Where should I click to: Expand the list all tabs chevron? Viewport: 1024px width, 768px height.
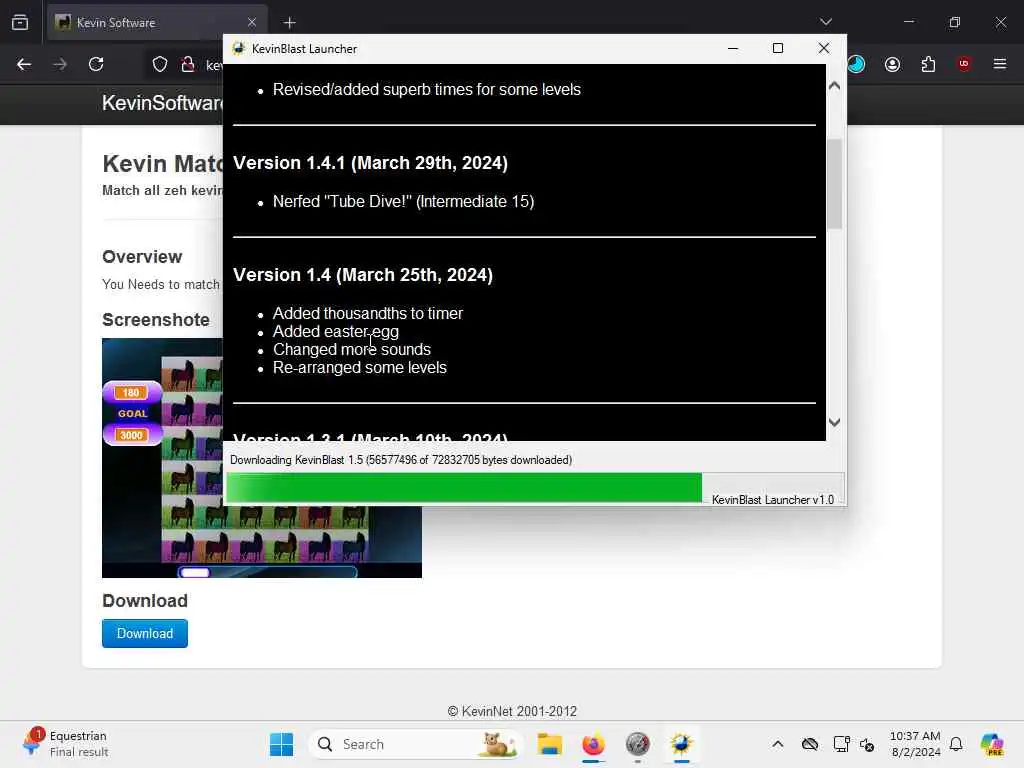tap(826, 22)
